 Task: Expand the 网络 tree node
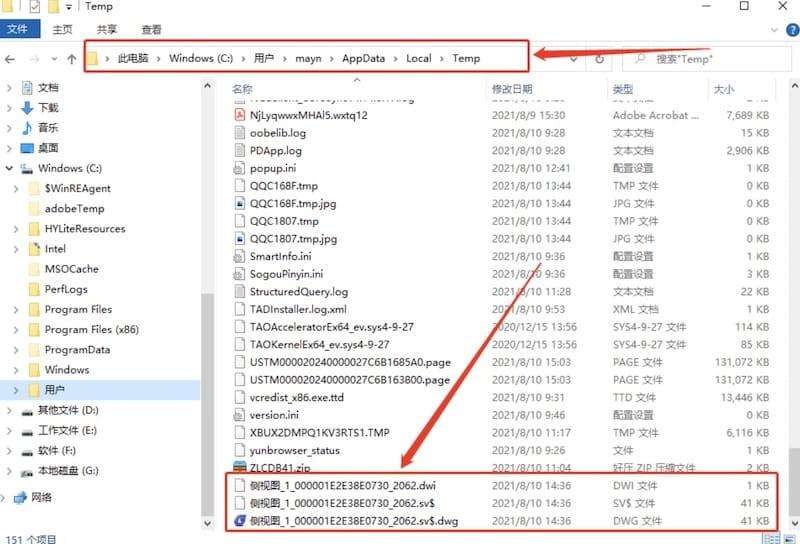[3, 498]
